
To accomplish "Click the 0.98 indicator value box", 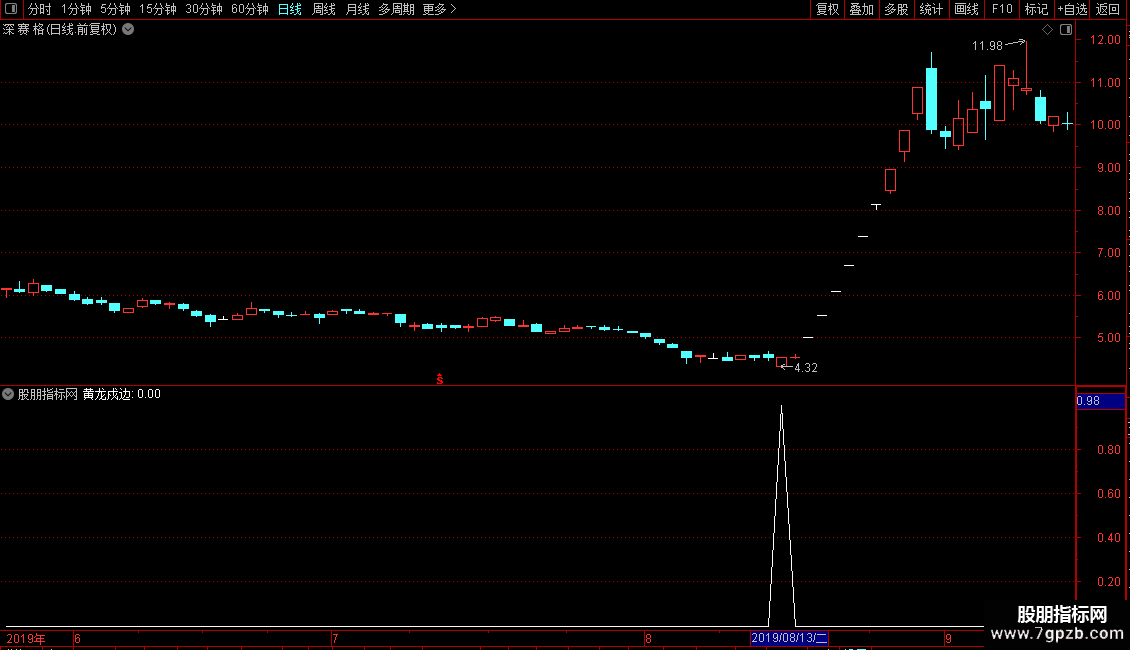I will pyautogui.click(x=1100, y=401).
